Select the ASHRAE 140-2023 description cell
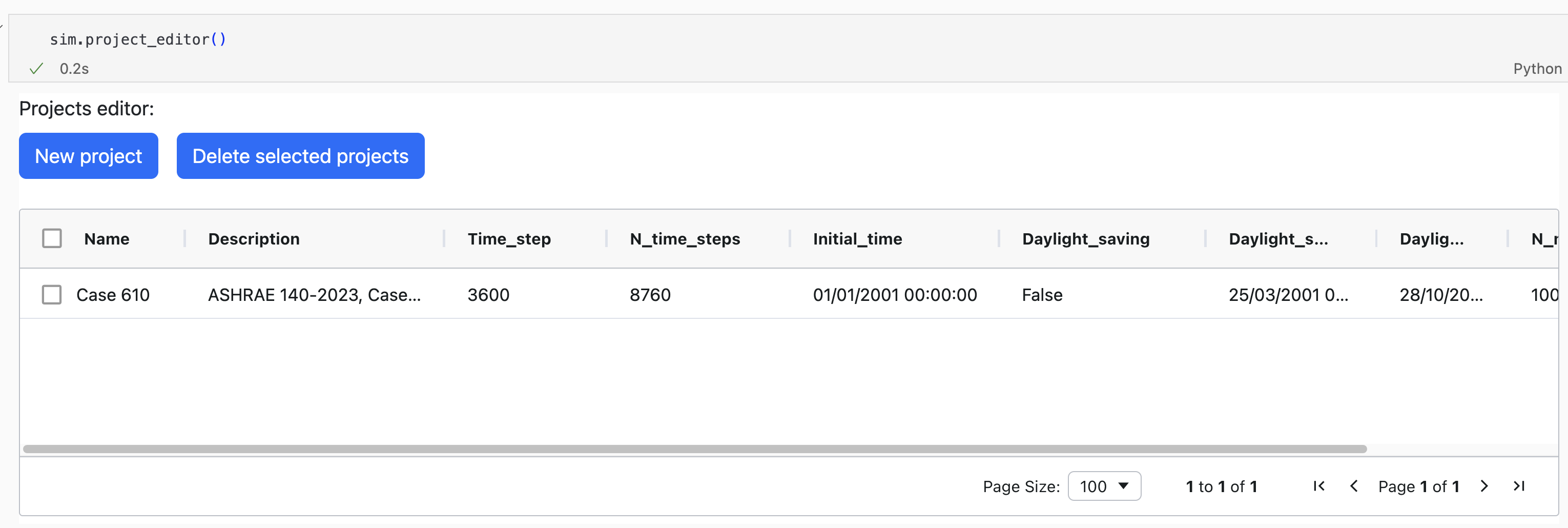Viewport: 1568px width, 528px height. point(314,295)
